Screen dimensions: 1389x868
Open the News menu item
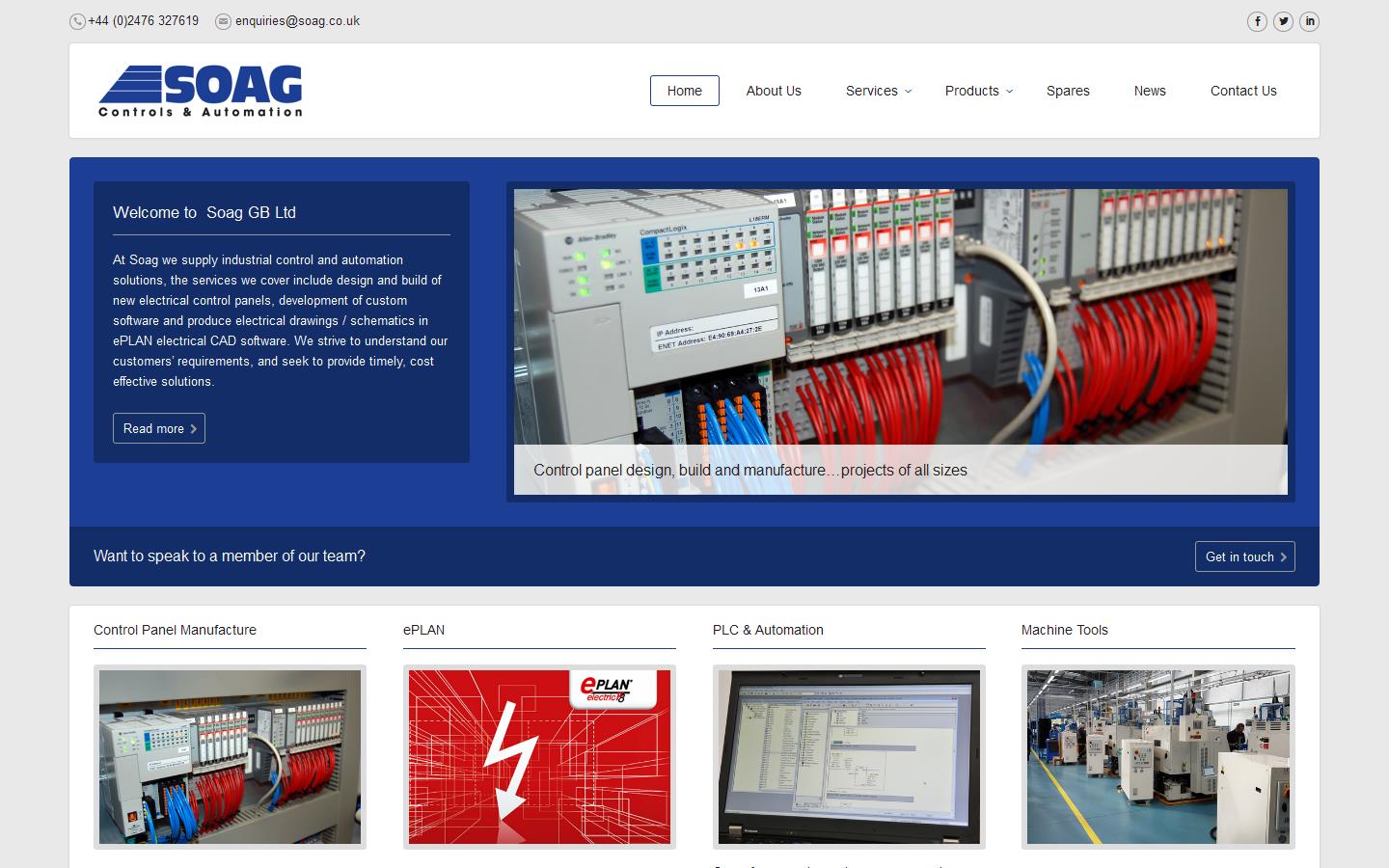tap(1150, 91)
